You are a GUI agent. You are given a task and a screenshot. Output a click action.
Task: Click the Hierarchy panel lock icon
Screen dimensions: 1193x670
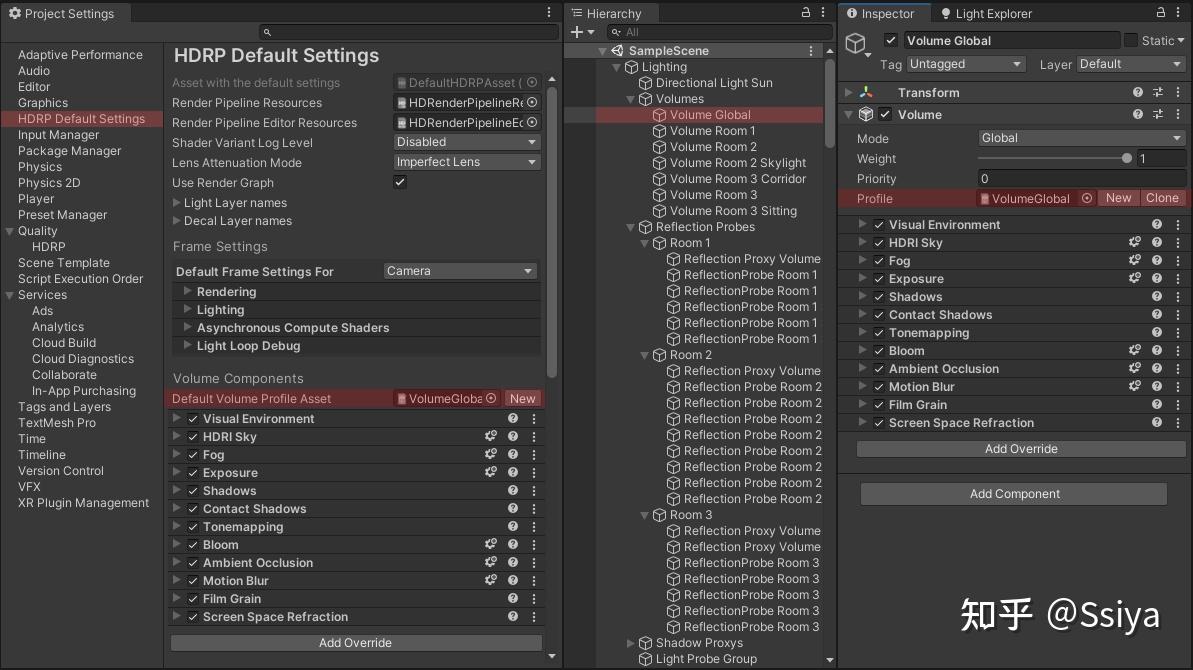coord(807,13)
